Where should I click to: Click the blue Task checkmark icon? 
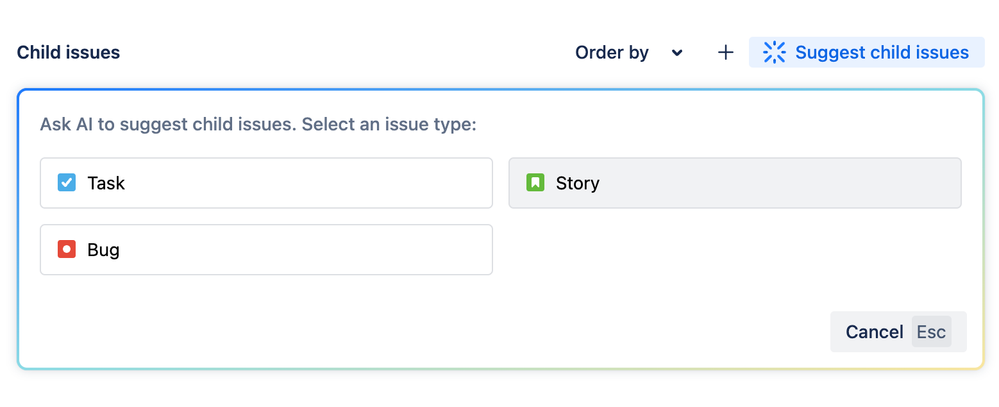67,183
